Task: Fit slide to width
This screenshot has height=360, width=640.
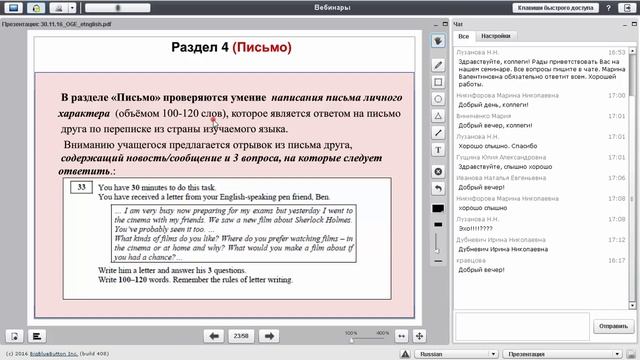Action: coord(402,336)
